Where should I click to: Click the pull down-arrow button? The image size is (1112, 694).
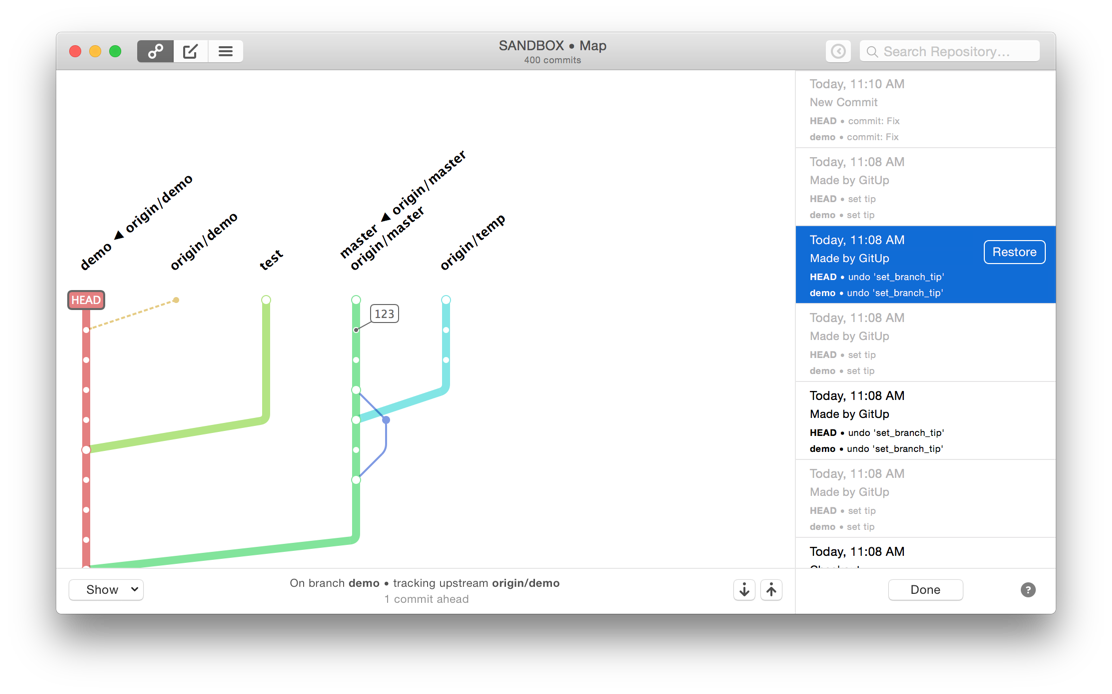[744, 590]
